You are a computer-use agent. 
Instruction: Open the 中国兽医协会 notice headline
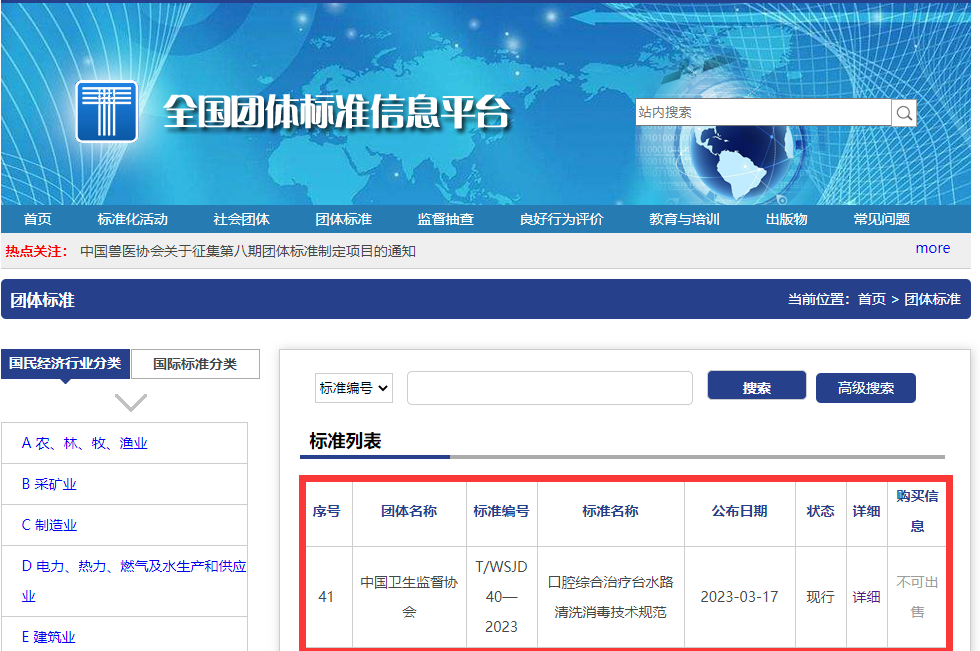coord(248,251)
